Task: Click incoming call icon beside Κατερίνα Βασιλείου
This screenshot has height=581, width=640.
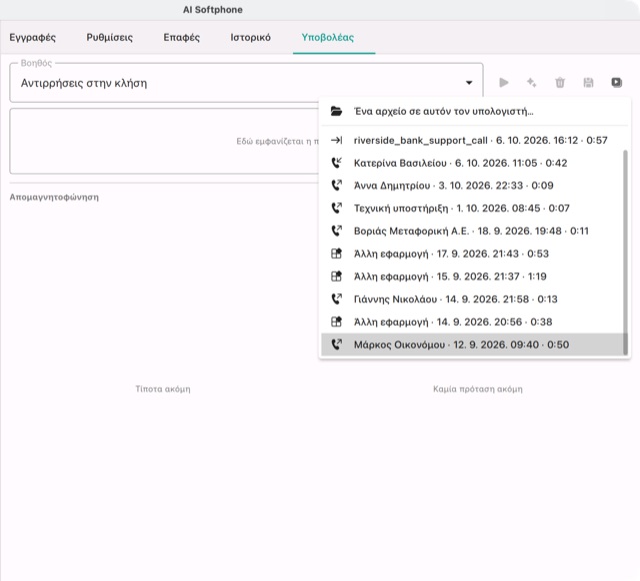Action: coord(336,163)
